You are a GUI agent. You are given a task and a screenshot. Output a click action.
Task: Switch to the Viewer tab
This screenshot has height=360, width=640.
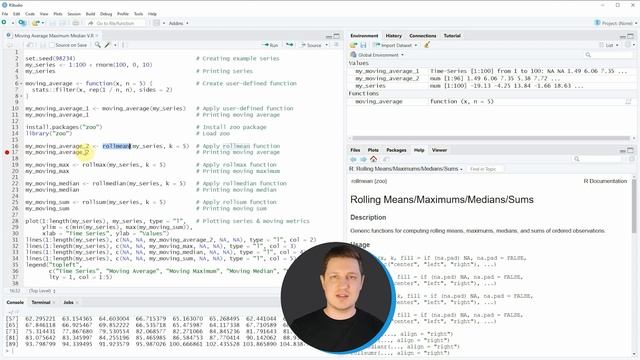tap(439, 150)
